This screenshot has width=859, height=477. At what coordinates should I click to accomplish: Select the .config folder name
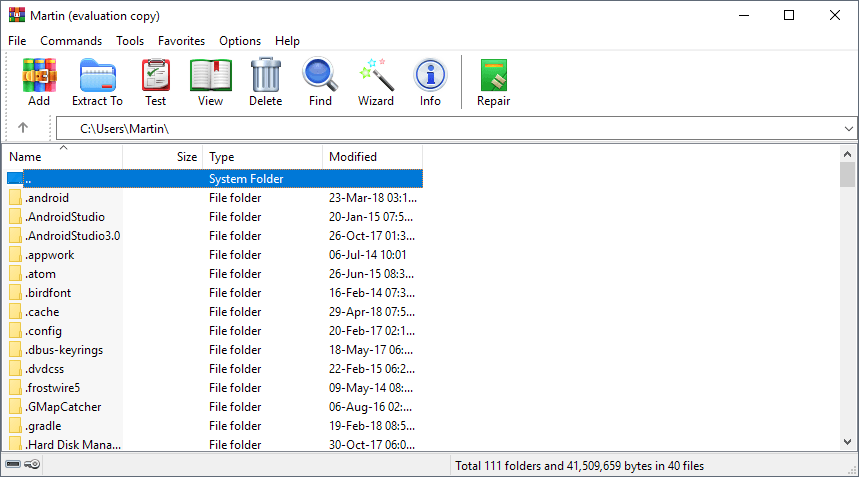[43, 331]
